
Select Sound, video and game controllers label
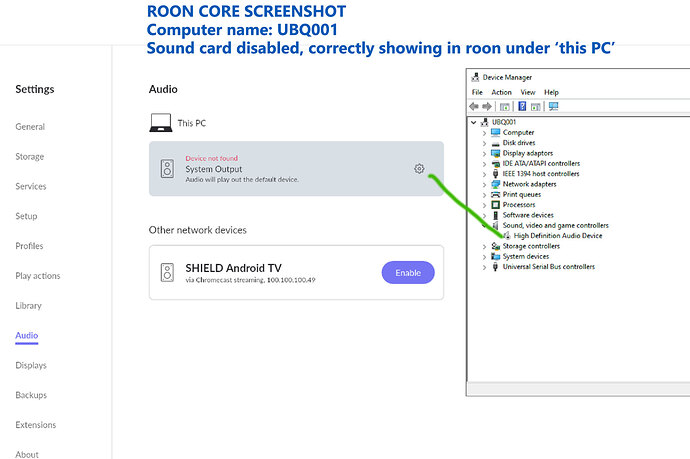(x=555, y=225)
